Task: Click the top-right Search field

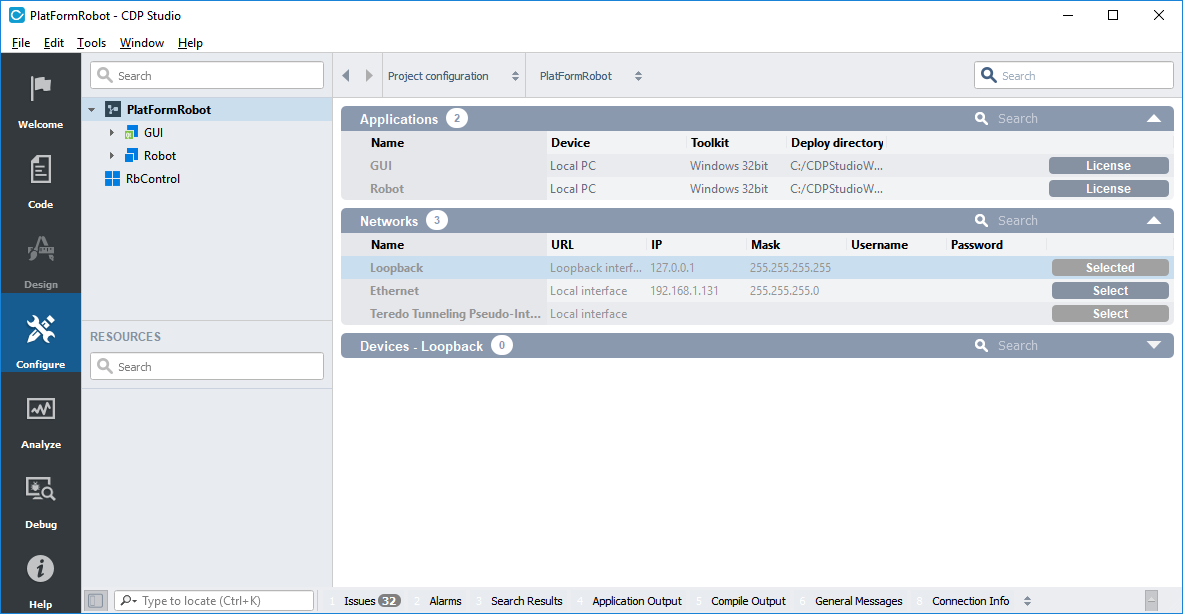Action: click(1074, 75)
